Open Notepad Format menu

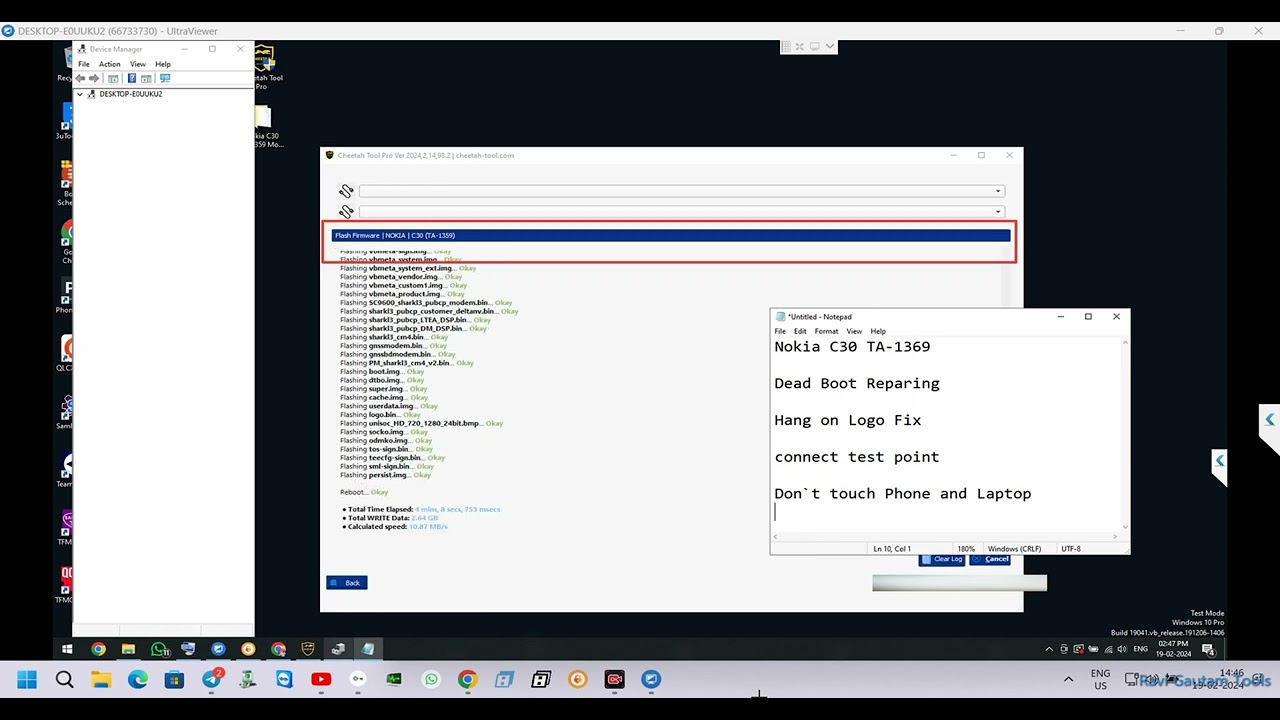826,331
